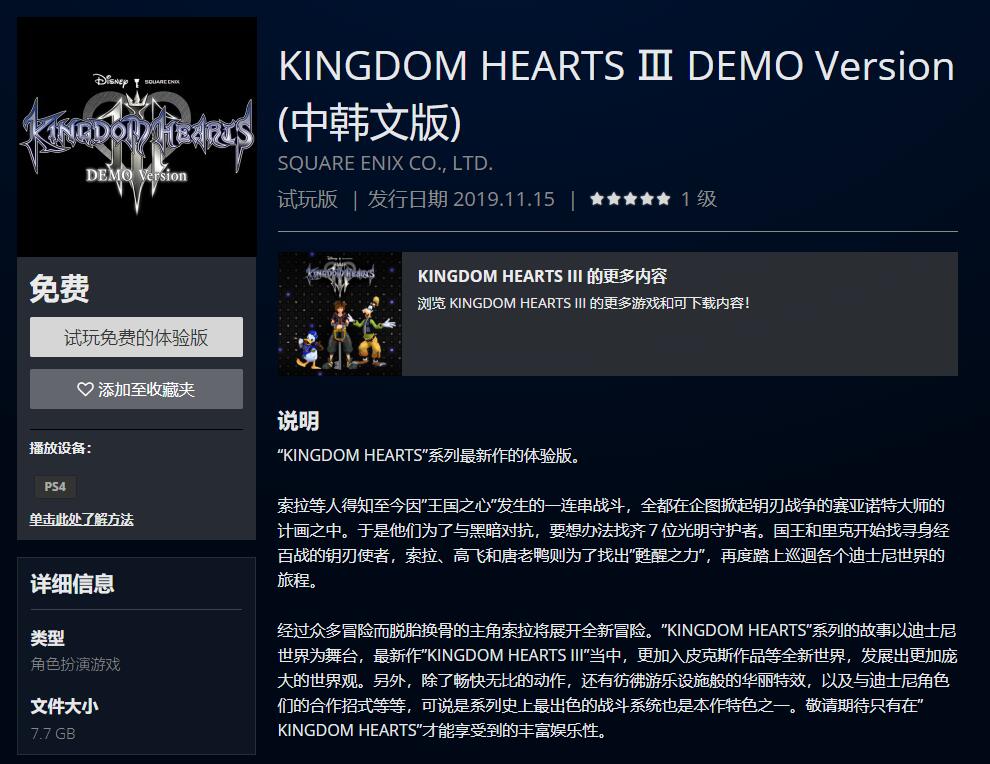Image resolution: width=990 pixels, height=764 pixels.
Task: Click the PS4 platform badge
Action: pos(55,487)
